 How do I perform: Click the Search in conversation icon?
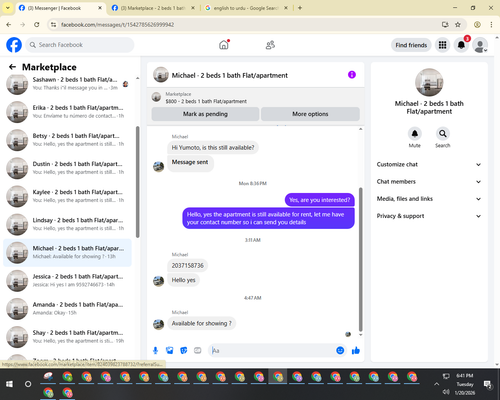point(443,134)
